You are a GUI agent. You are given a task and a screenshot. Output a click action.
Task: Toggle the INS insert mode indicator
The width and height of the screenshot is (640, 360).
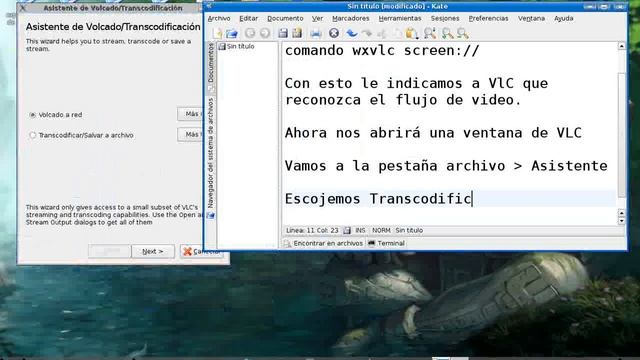click(360, 231)
